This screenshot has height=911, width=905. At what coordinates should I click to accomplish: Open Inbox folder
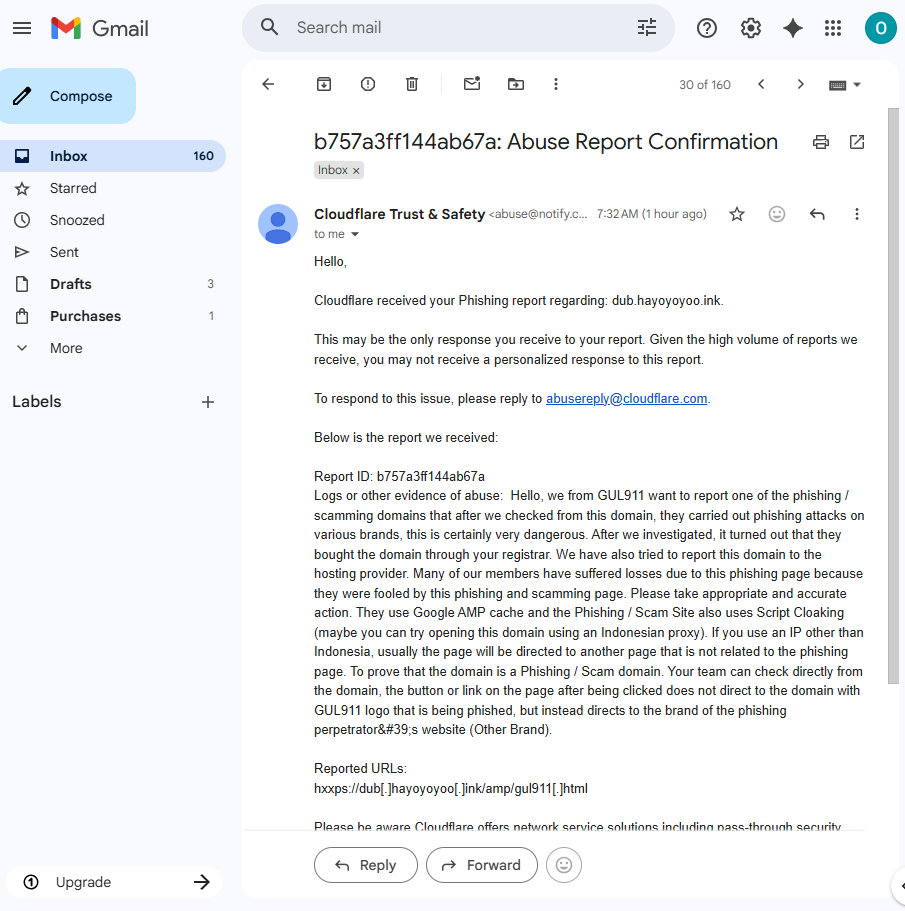pyautogui.click(x=113, y=156)
